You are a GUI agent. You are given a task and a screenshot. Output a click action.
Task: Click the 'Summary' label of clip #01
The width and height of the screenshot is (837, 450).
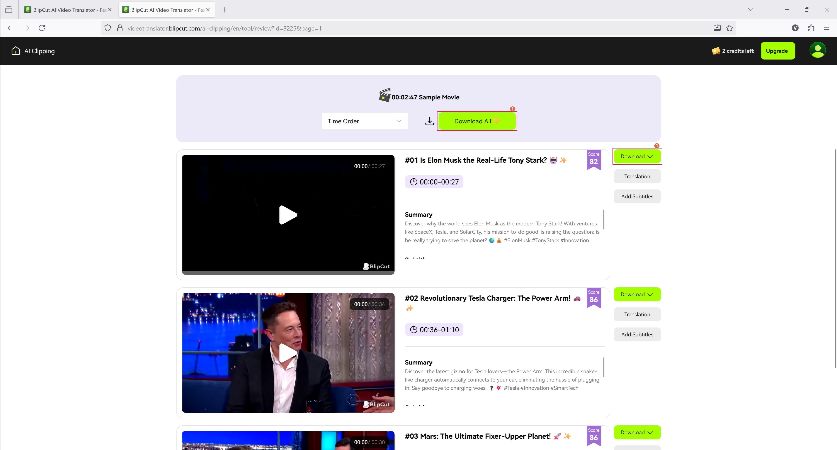[418, 215]
